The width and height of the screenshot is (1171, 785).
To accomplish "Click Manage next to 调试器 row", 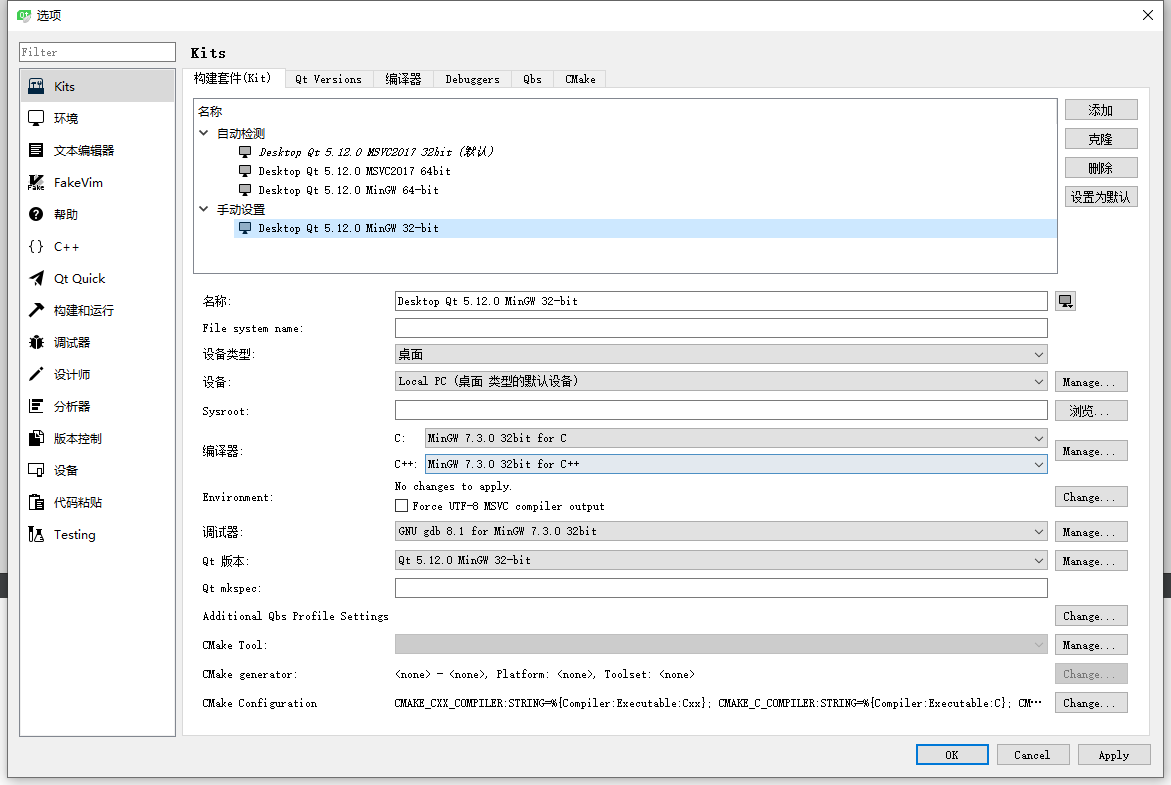I will 1091,532.
